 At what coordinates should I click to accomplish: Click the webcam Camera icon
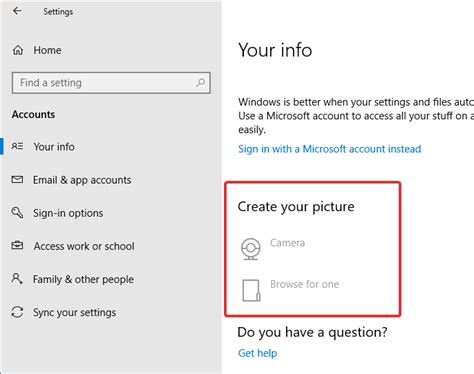click(251, 249)
